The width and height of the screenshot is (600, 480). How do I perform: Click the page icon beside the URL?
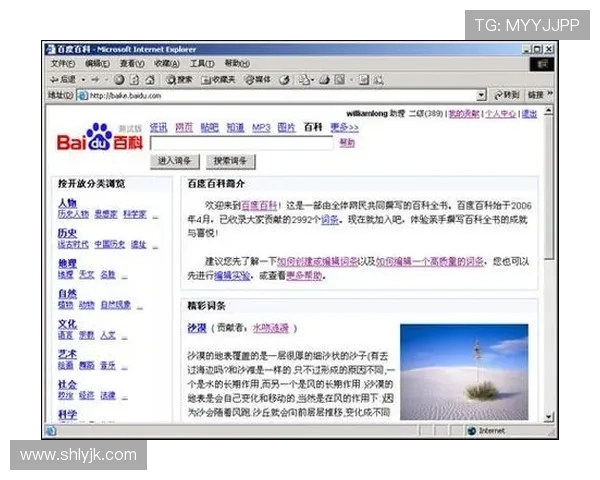point(83,95)
